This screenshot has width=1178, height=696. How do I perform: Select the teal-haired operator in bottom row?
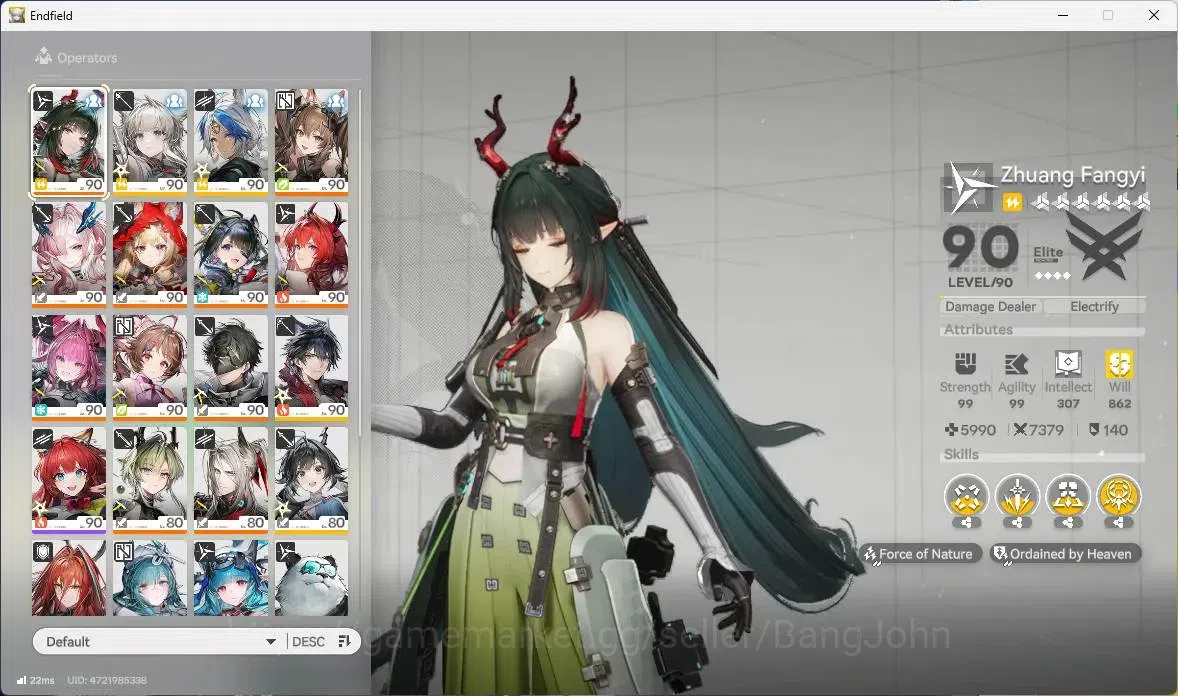[x=150, y=578]
